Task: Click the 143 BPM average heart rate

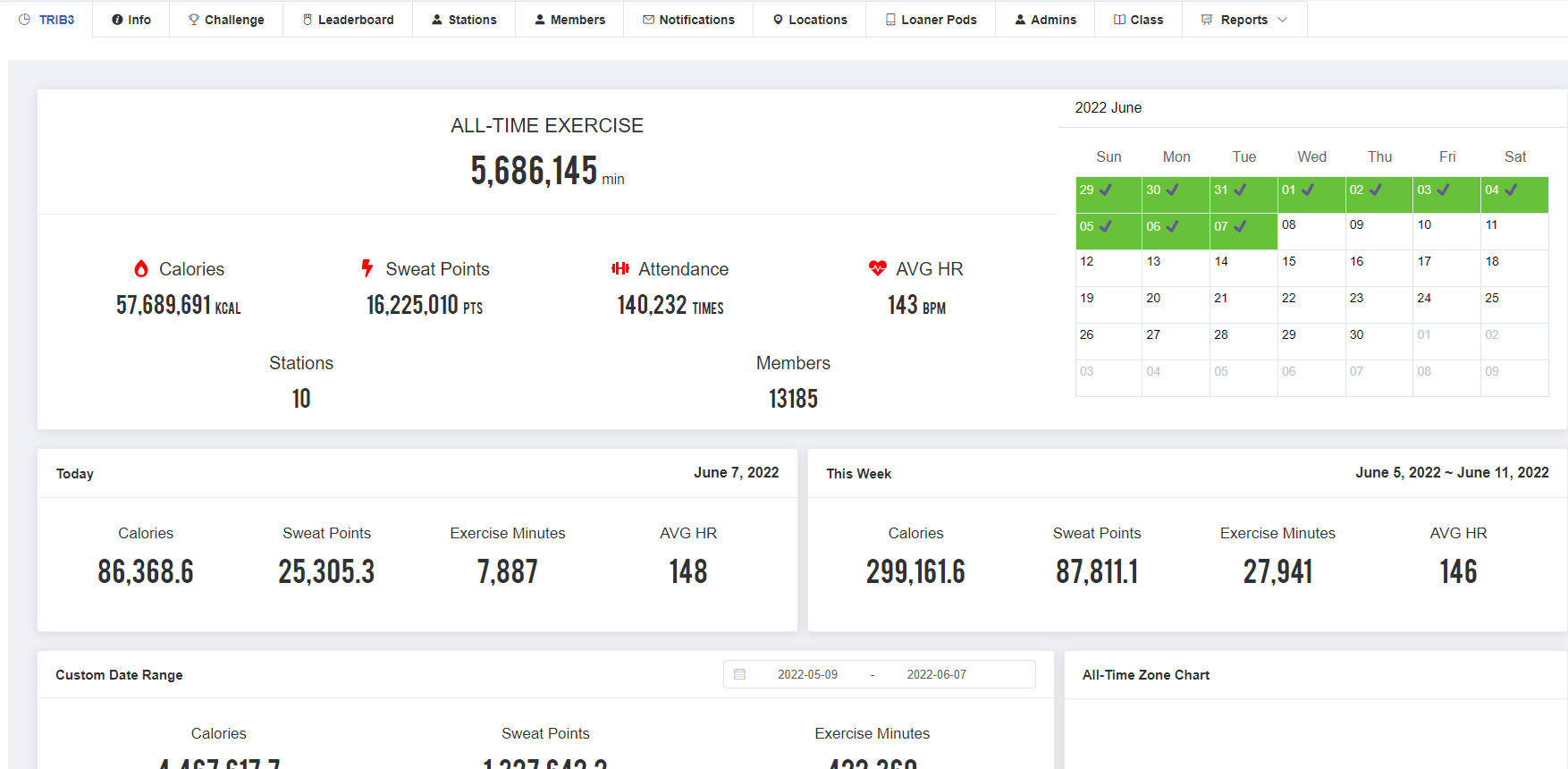Action: click(916, 305)
